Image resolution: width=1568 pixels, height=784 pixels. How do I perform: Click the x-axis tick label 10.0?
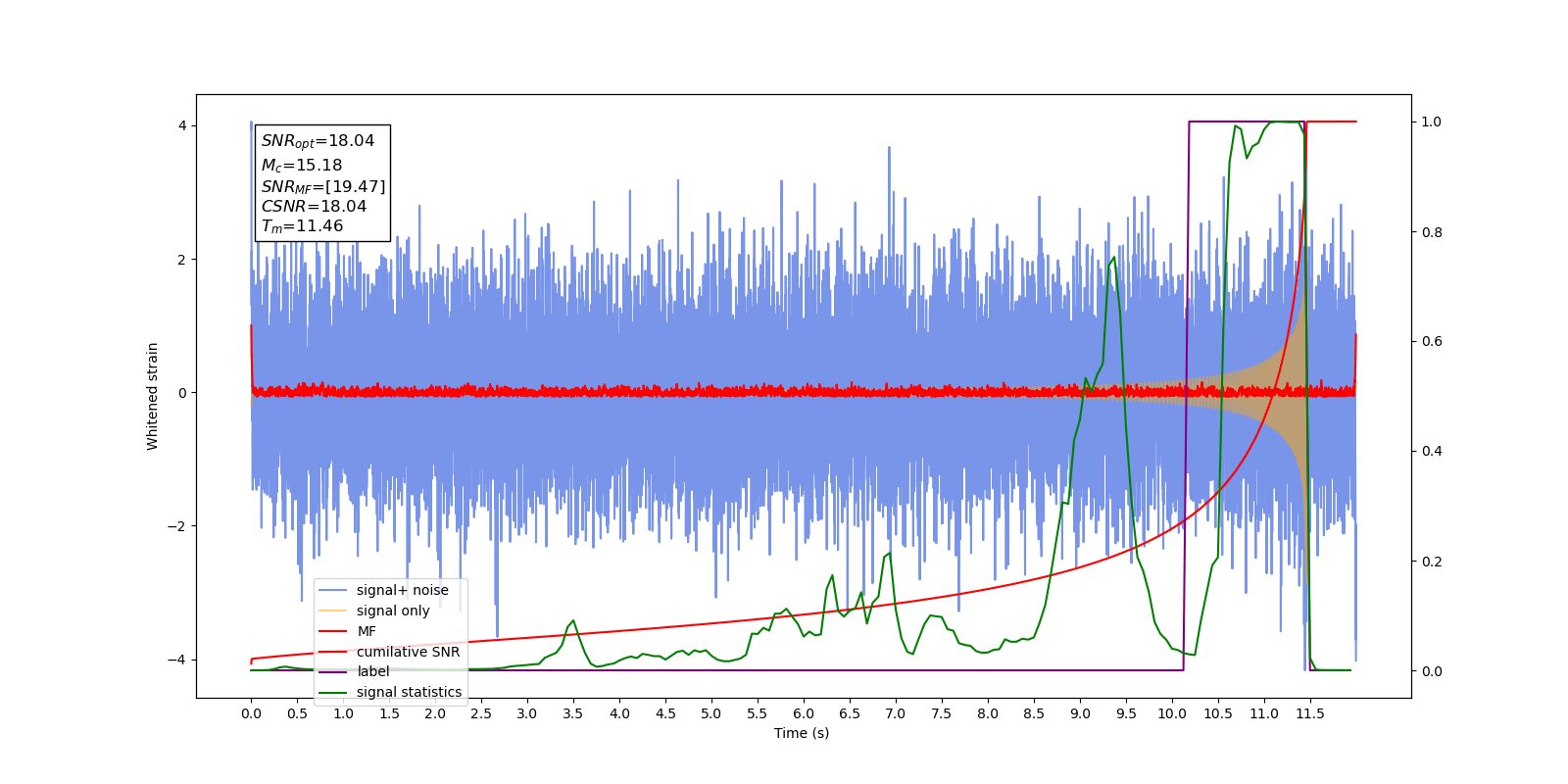pyautogui.click(x=1172, y=713)
